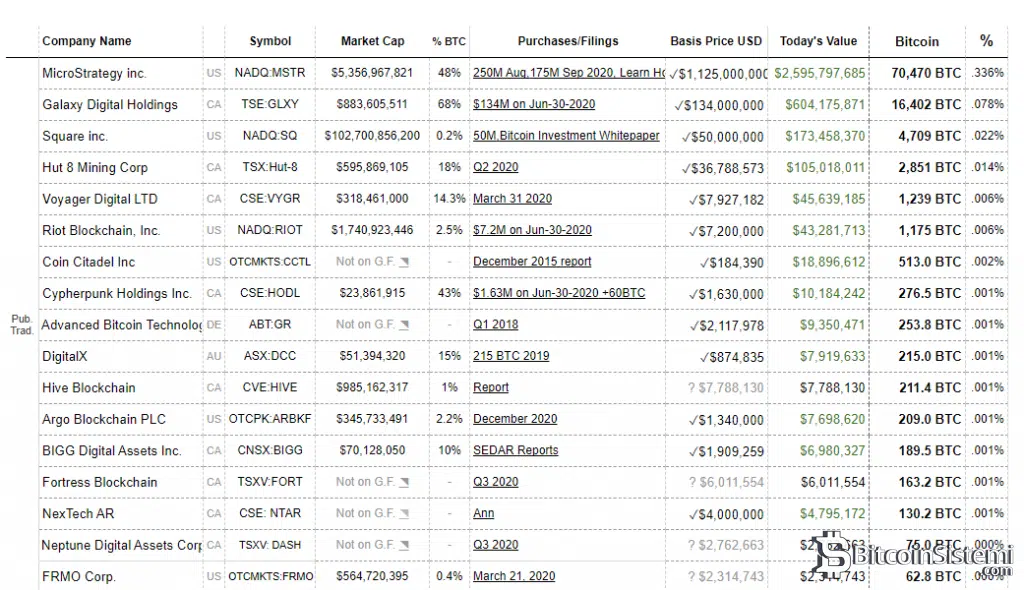Viewport: 1024px width, 590px height.
Task: Click the arrow icon in Neptune Digital Assets' Market Cap
Action: [x=404, y=545]
